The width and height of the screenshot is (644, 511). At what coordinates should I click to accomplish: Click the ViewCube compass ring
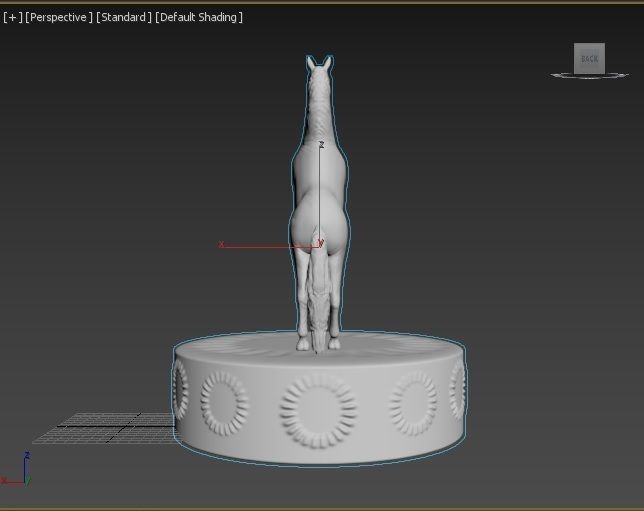pos(589,76)
